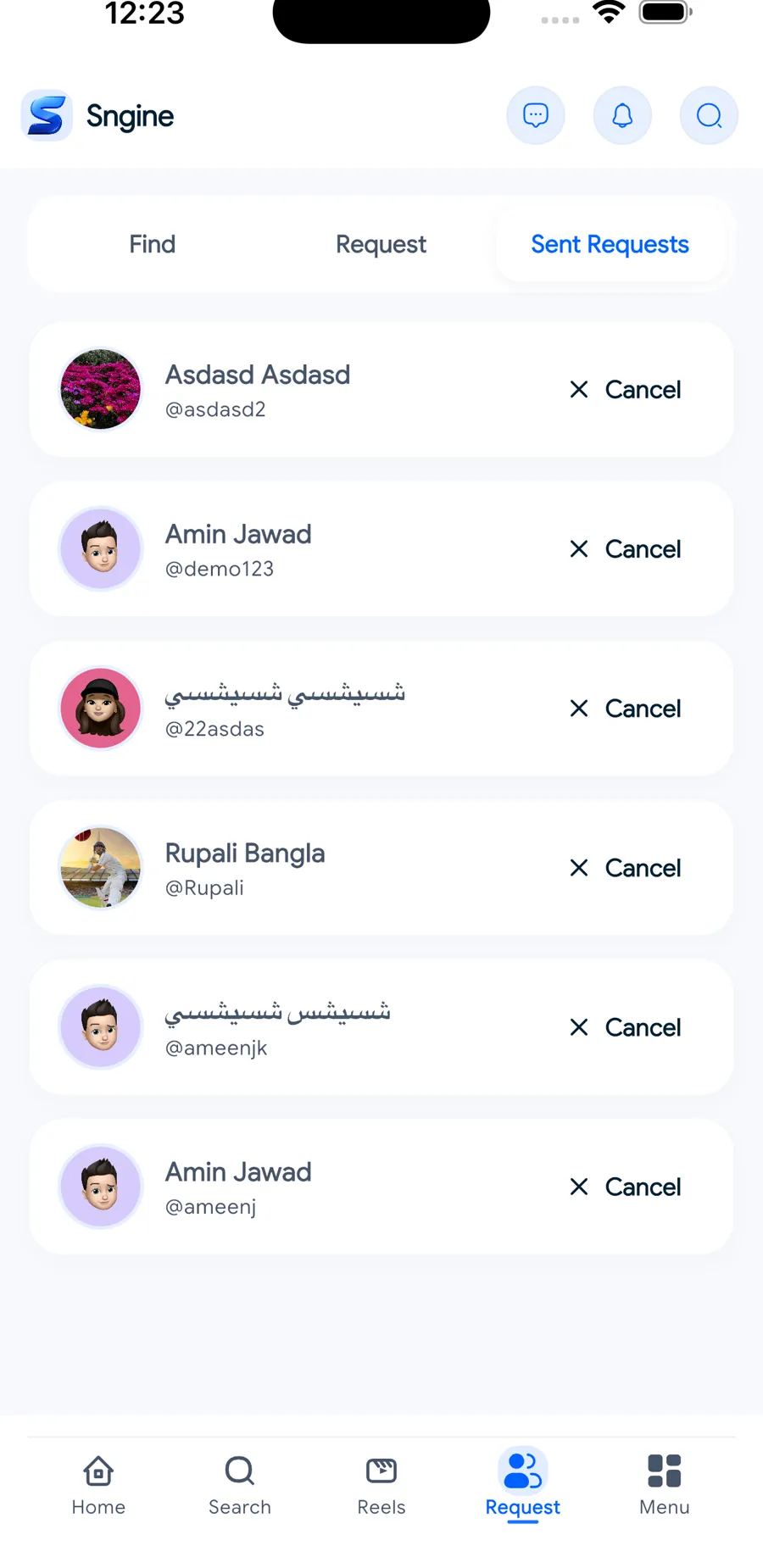The image size is (763, 1568).
Task: Tap the magnifier icon in the header
Action: click(709, 115)
